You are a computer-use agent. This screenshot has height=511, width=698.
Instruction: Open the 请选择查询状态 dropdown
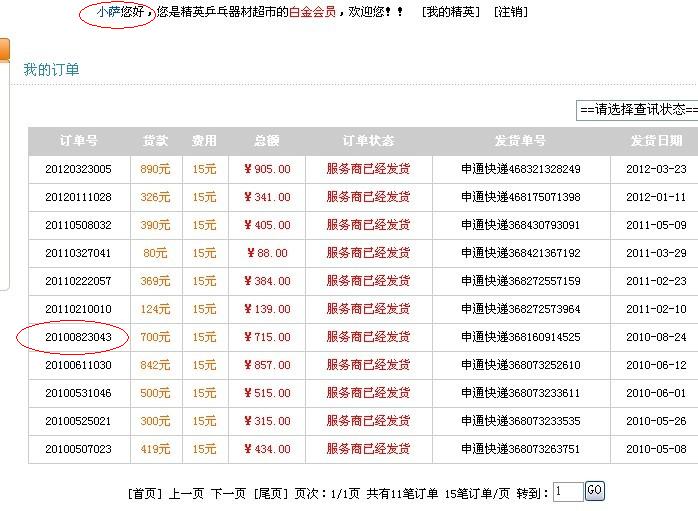(x=637, y=109)
